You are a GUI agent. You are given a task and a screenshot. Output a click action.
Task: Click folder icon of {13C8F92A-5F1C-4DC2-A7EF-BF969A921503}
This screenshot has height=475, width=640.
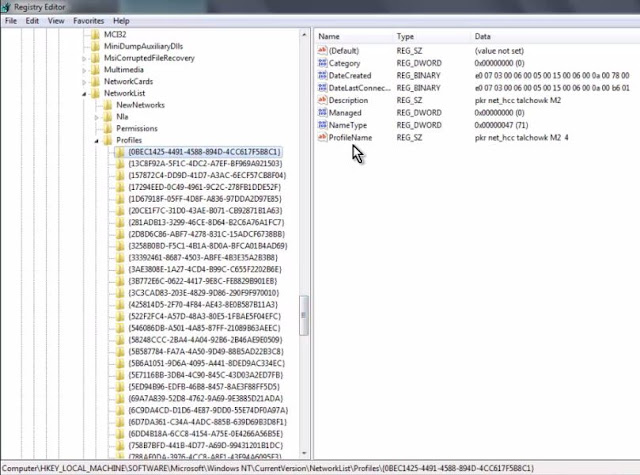[x=120, y=164]
